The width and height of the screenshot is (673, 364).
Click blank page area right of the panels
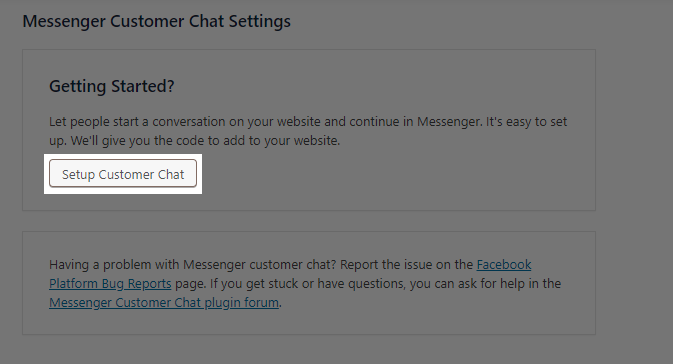point(634,180)
